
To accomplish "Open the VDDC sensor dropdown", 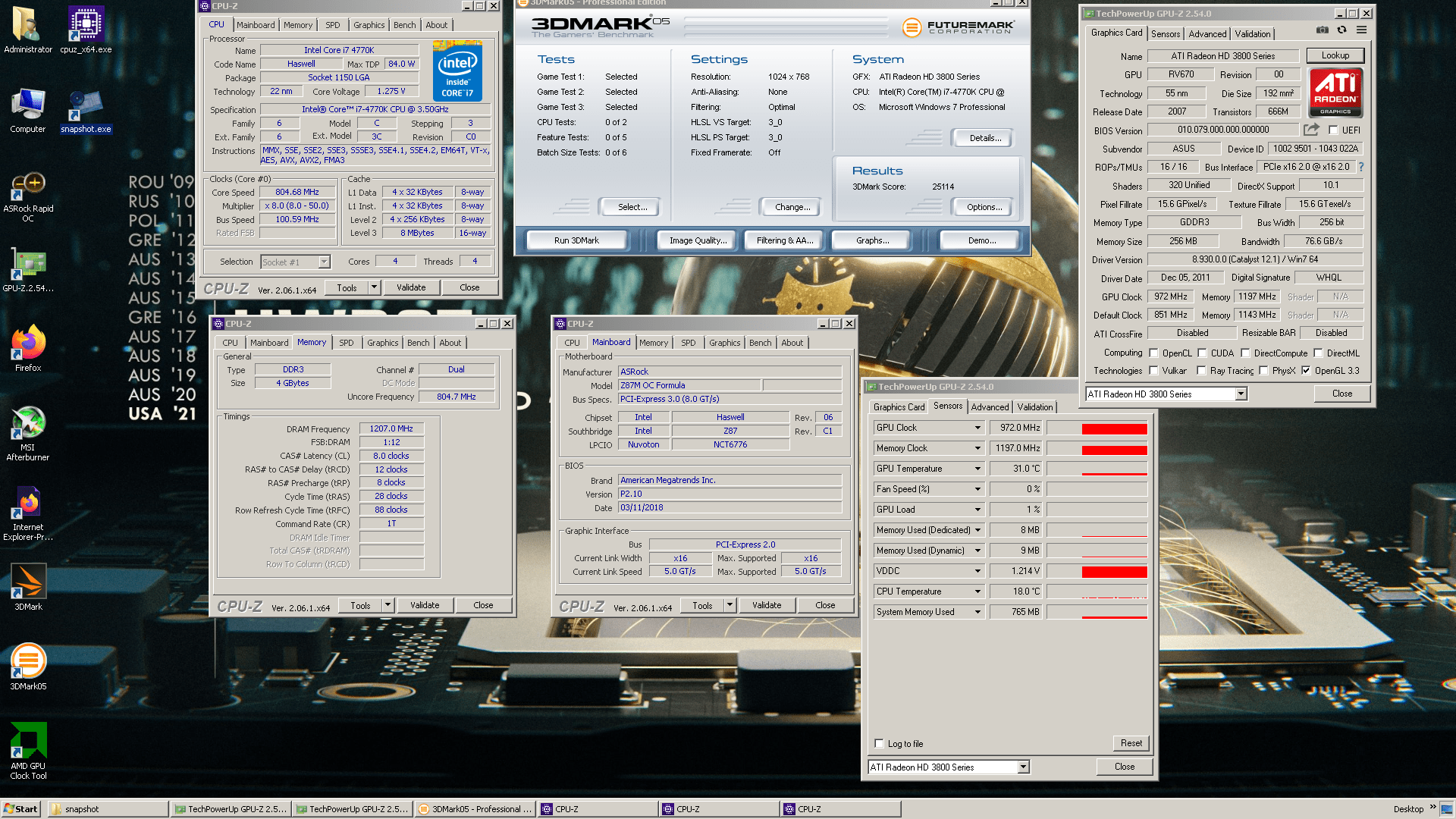I will pyautogui.click(x=977, y=571).
